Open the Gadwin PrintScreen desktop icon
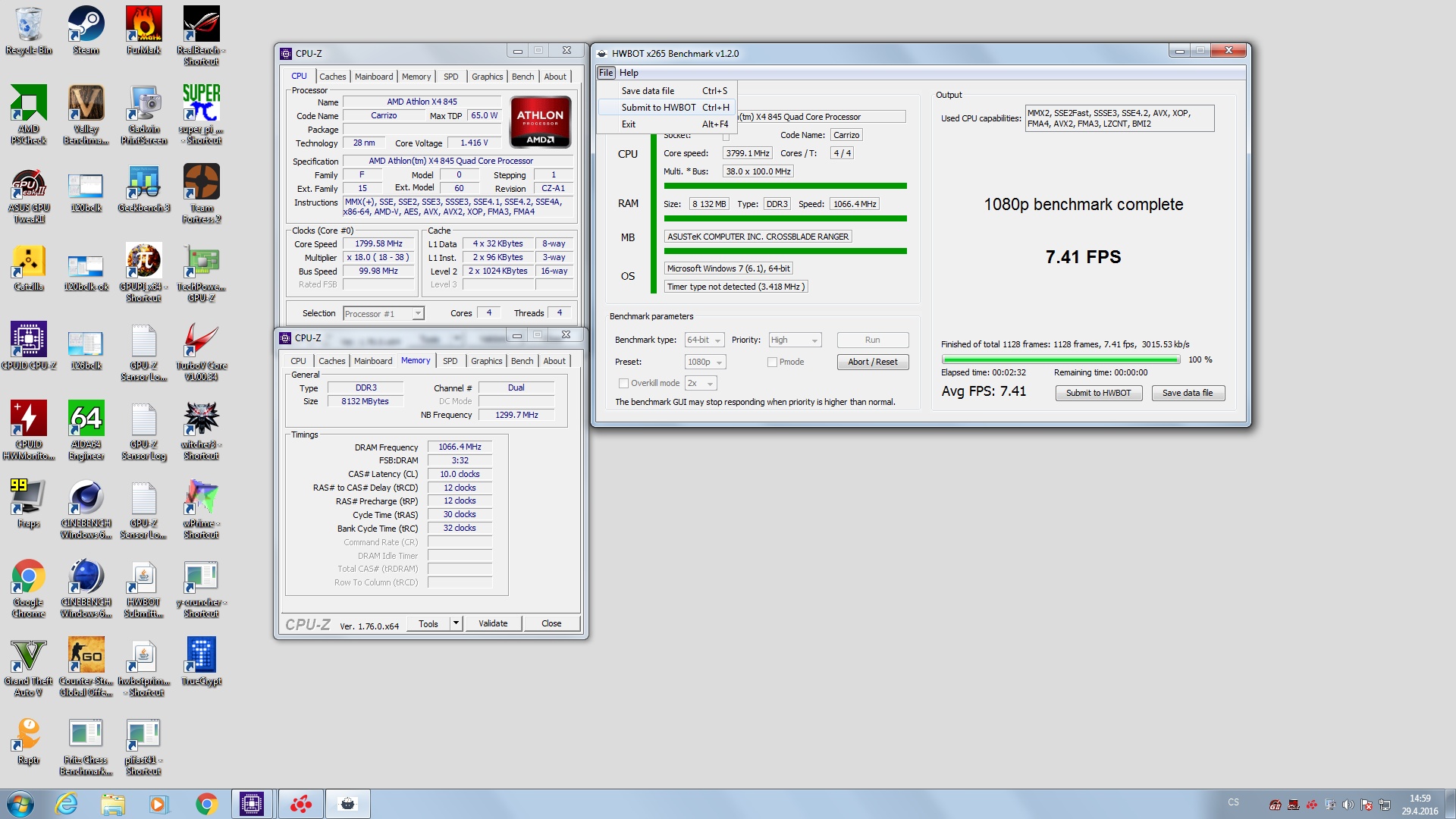This screenshot has height=819, width=1456. pos(143,115)
